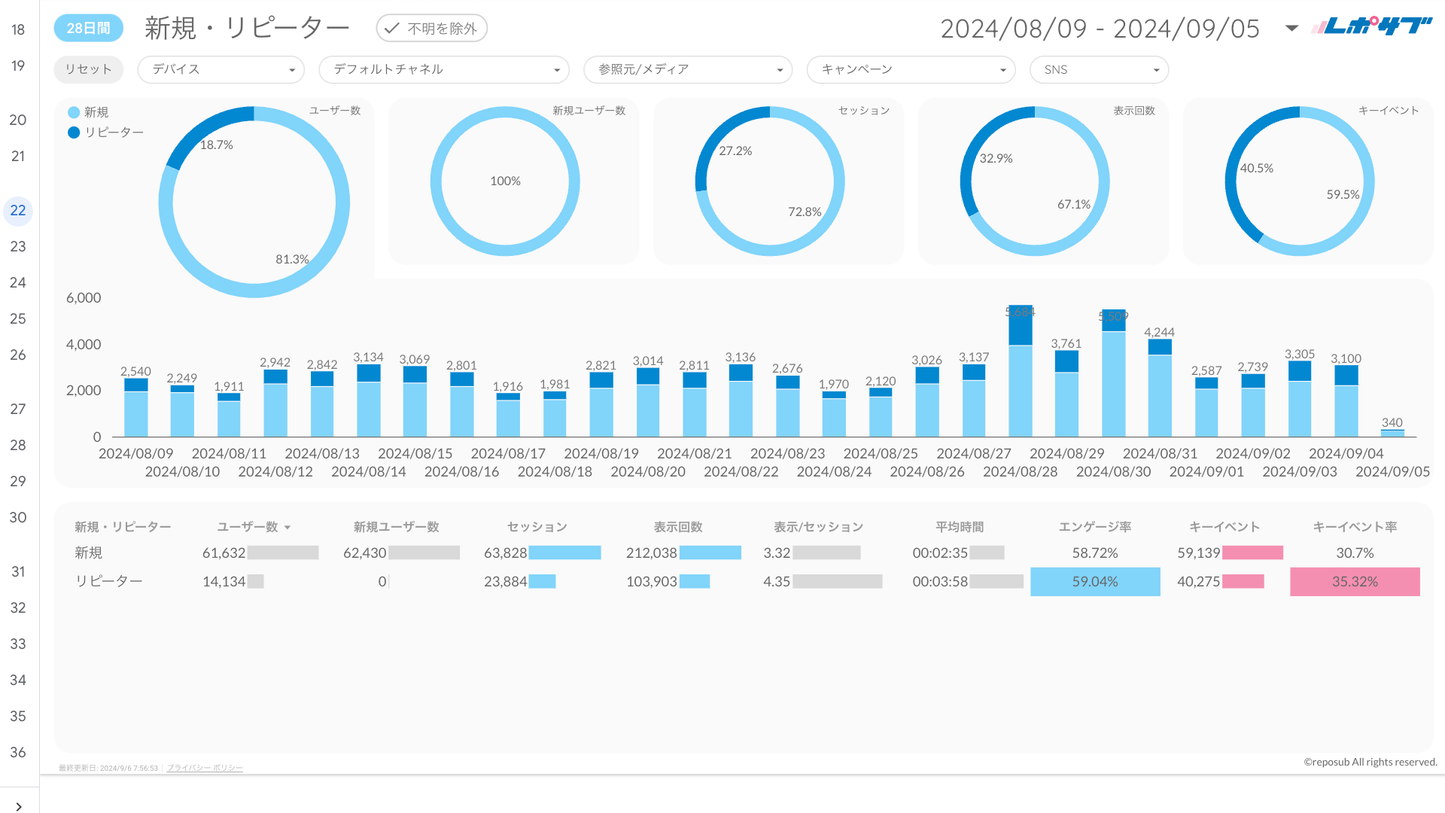Click the 2024/08/27 bar labeled 3,137
1445x813 pixels.
[973, 400]
